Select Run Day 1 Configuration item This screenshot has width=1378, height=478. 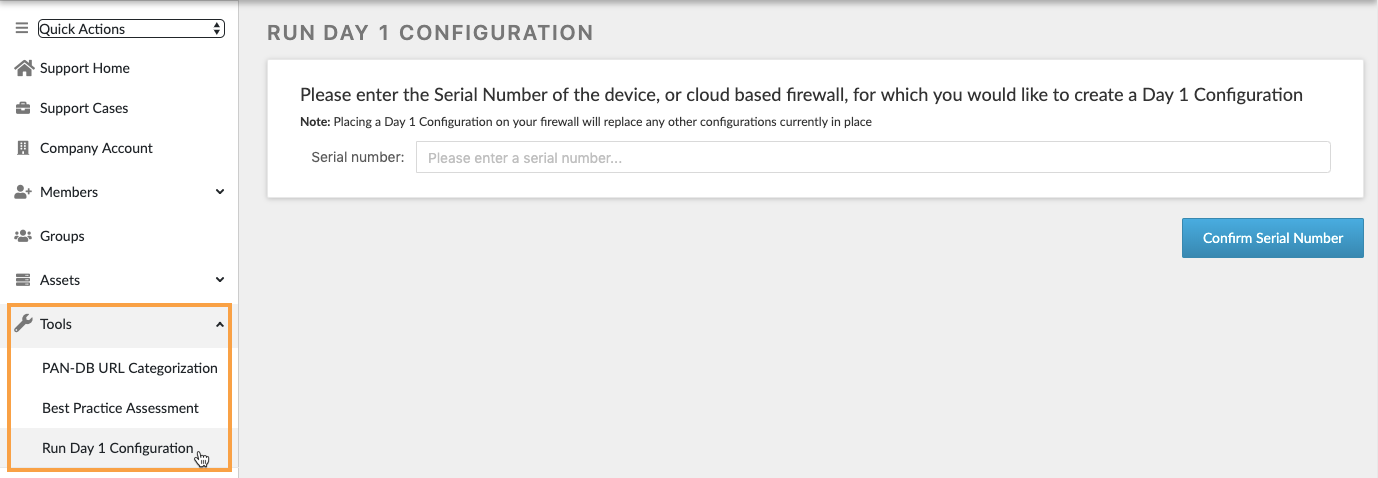(117, 448)
